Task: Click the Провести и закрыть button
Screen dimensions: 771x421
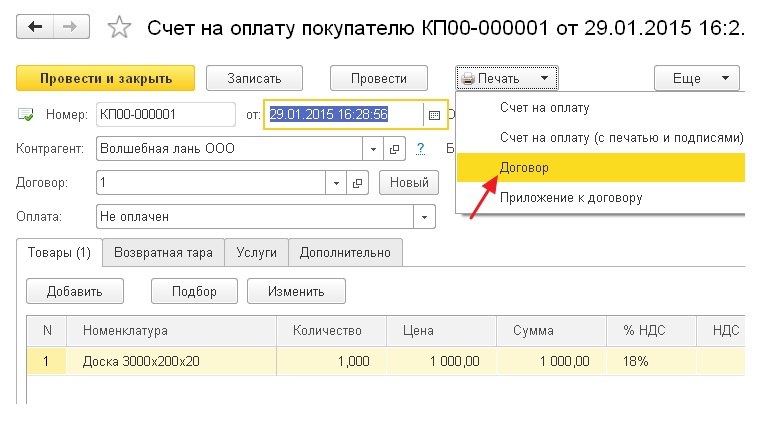Action: click(x=106, y=78)
